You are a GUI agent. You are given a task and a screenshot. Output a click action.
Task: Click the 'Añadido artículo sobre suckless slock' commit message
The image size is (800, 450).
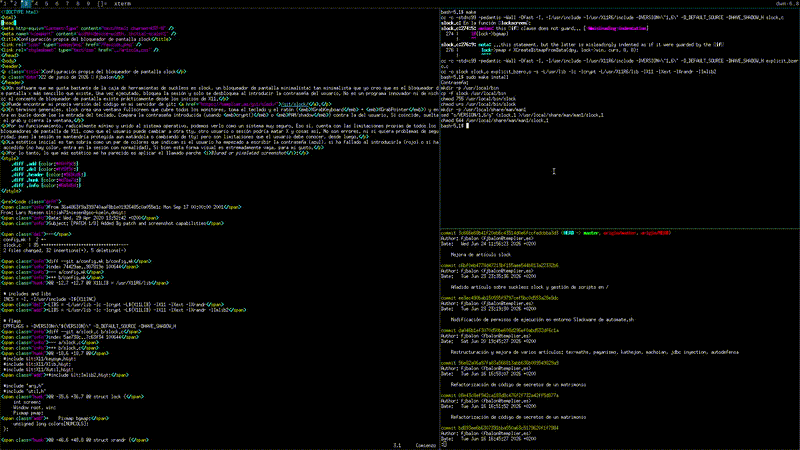click(530, 287)
